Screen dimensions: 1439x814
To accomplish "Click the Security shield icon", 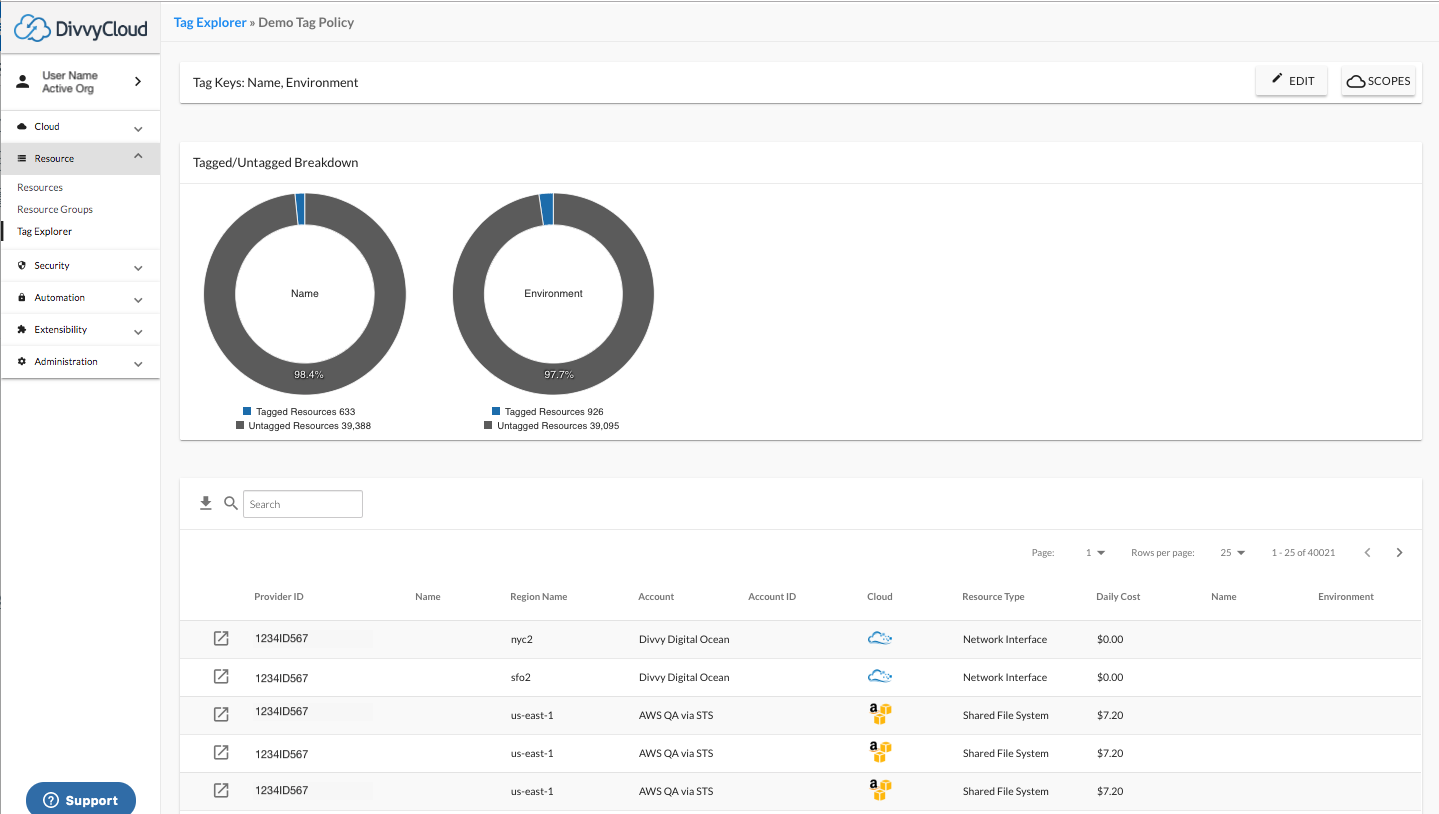I will pos(22,266).
